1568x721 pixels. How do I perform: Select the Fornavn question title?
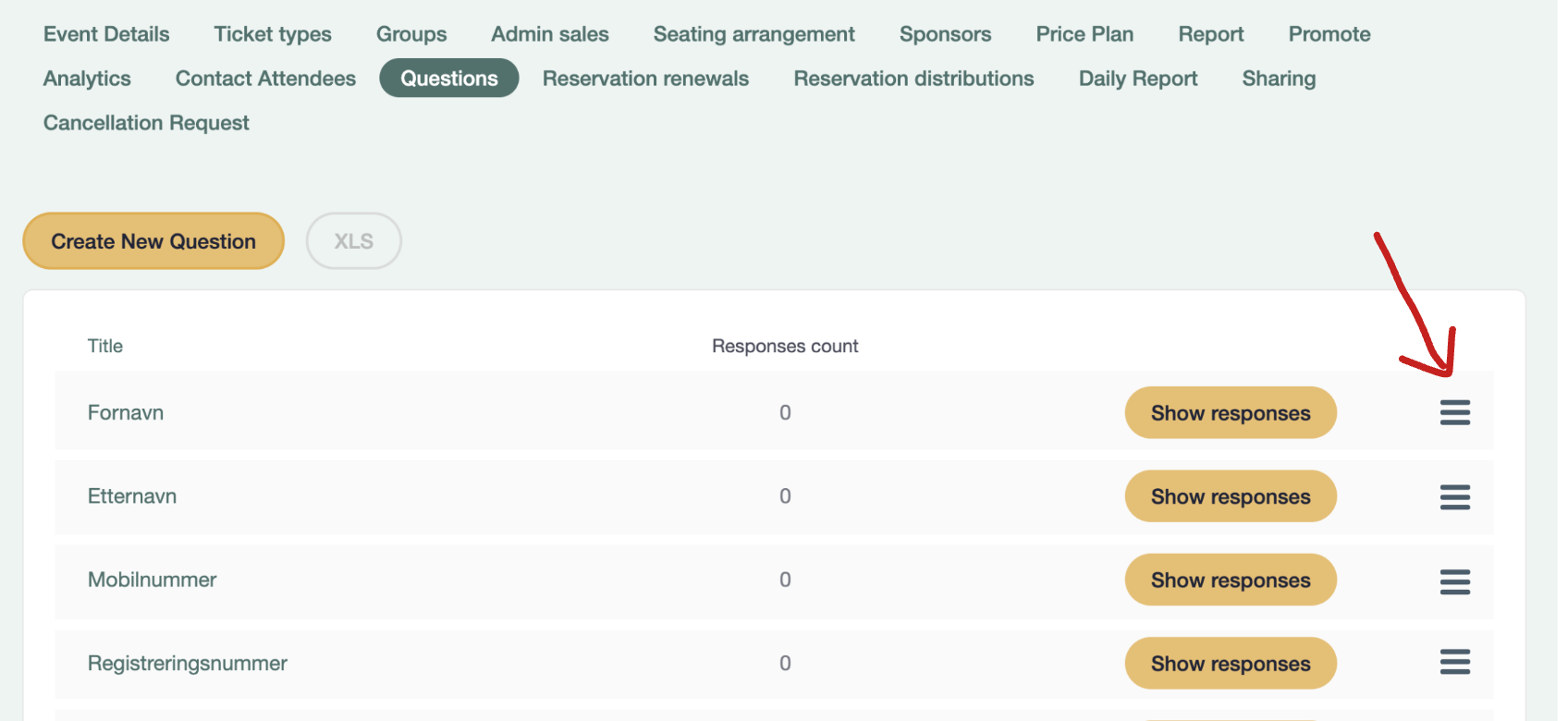click(x=126, y=412)
